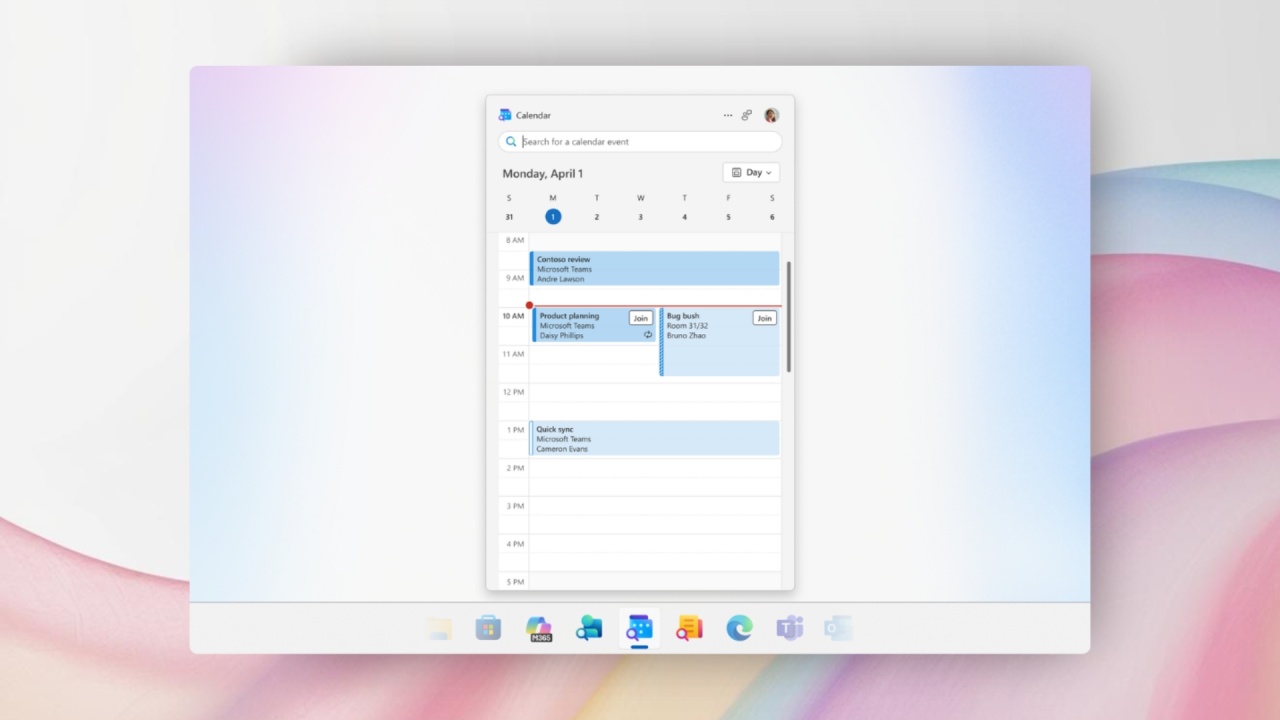1280x720 pixels.
Task: Select today, Monday 1, in the week strip
Action: 553,217
